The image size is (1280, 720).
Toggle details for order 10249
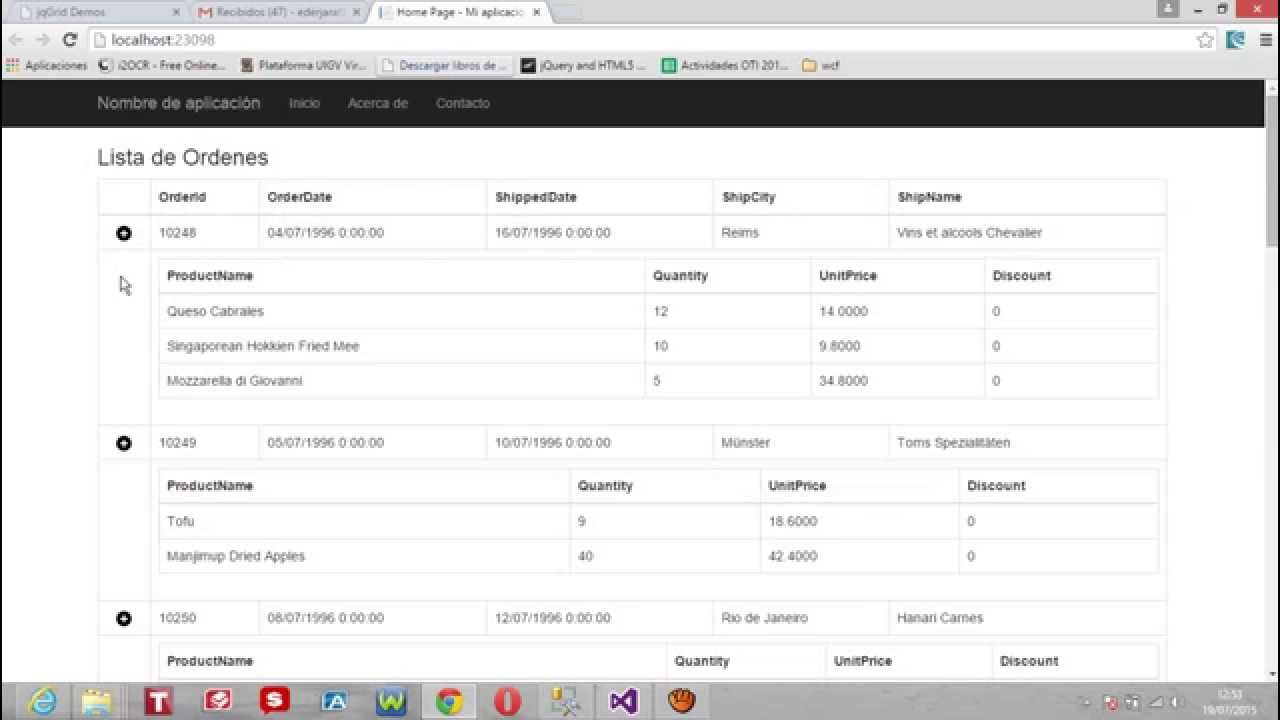click(124, 443)
